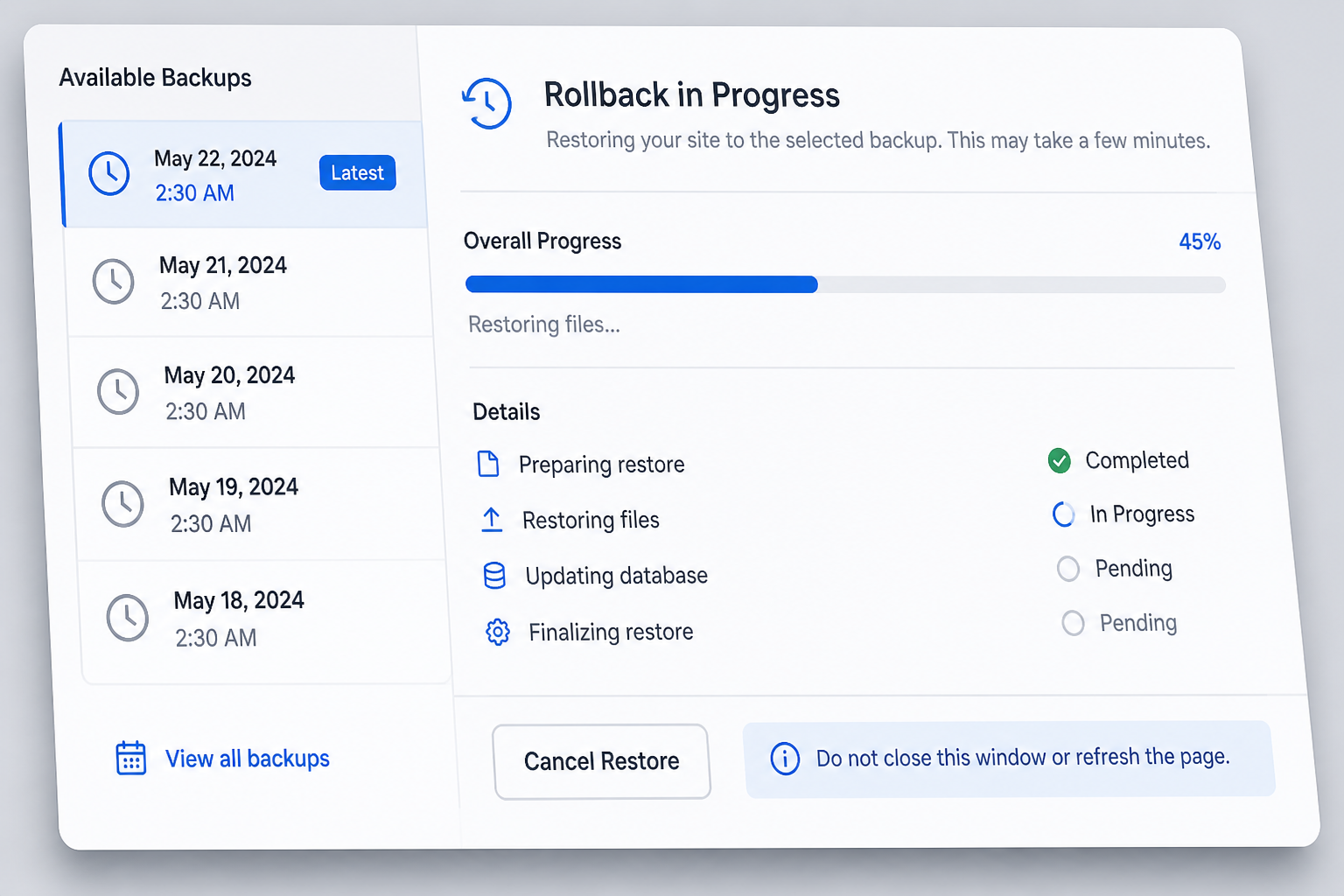
Task: Click the "In Progress" status label
Action: tap(1142, 514)
